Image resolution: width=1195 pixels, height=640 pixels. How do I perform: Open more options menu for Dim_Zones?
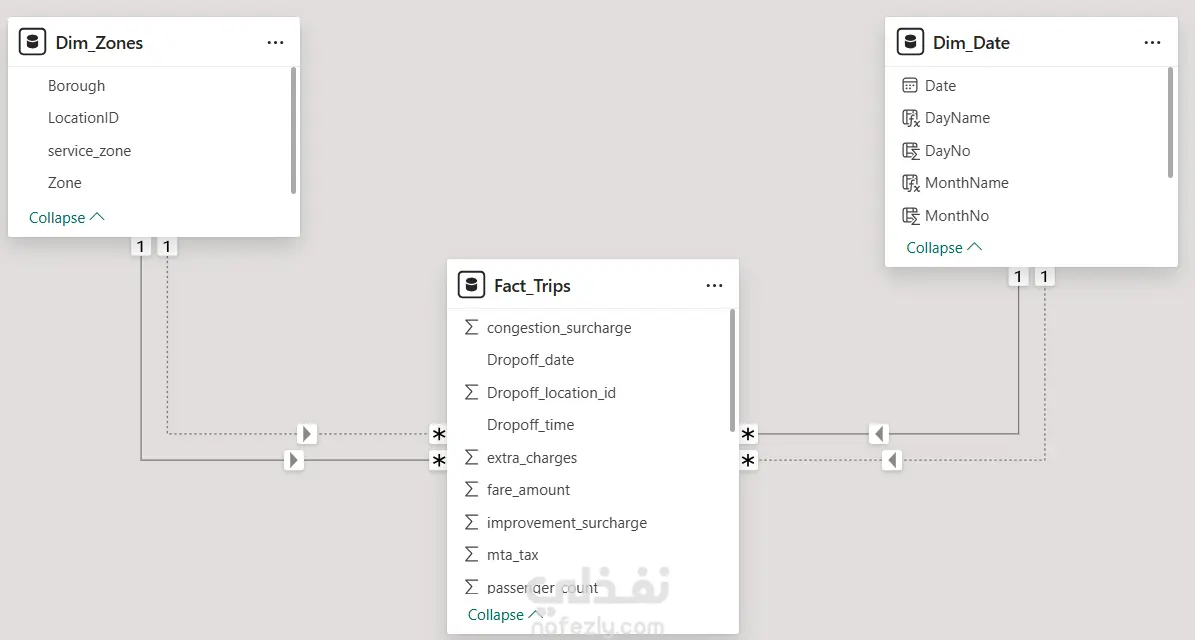pyautogui.click(x=276, y=43)
